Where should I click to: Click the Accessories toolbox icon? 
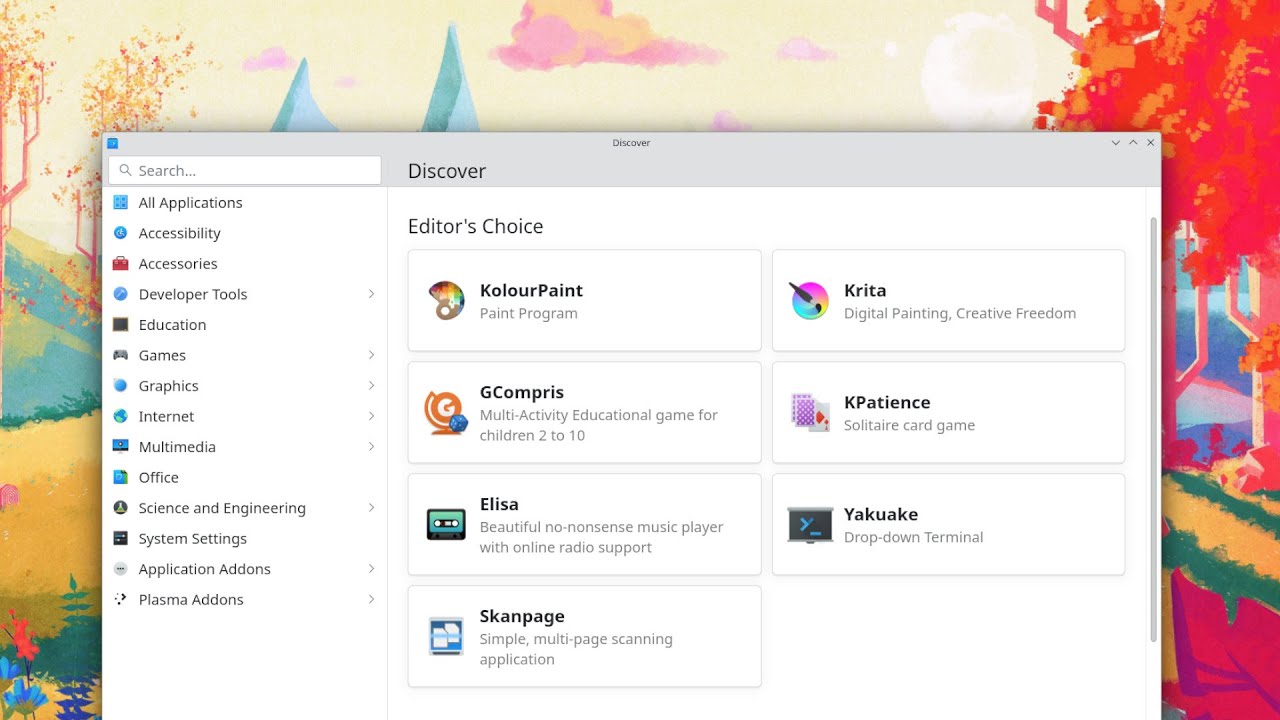pos(121,264)
